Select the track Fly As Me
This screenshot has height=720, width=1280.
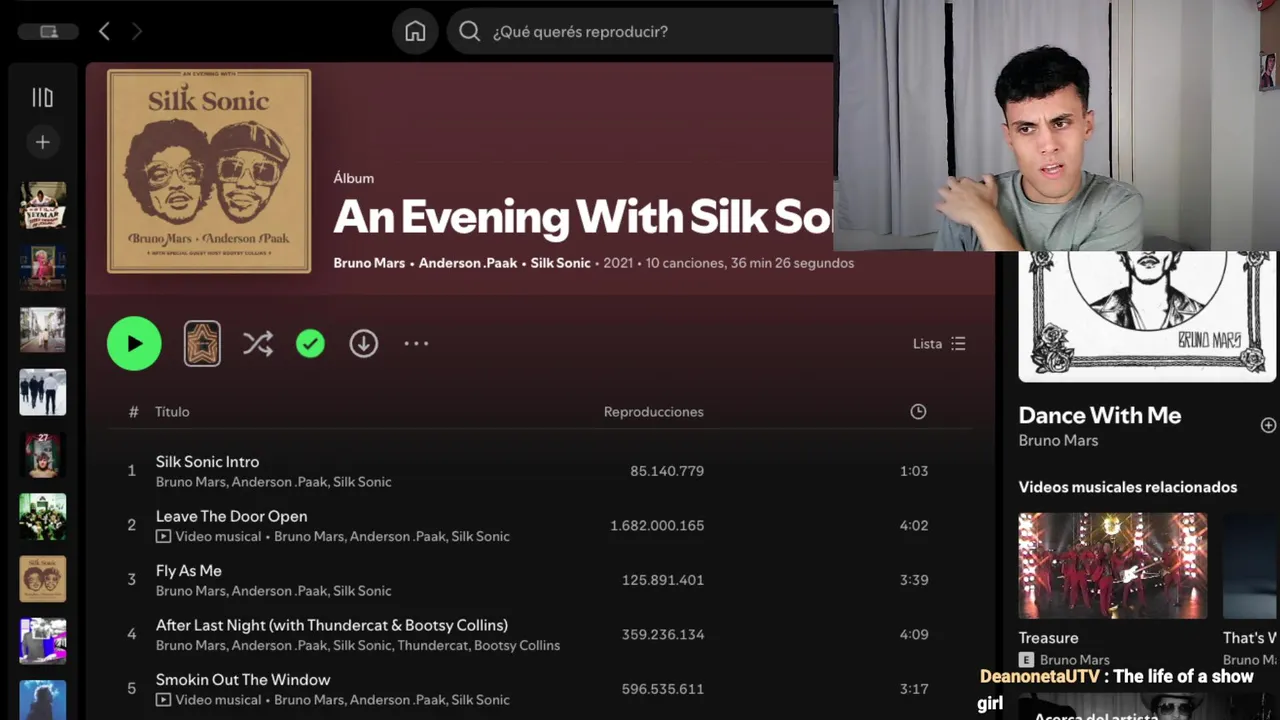coord(188,570)
